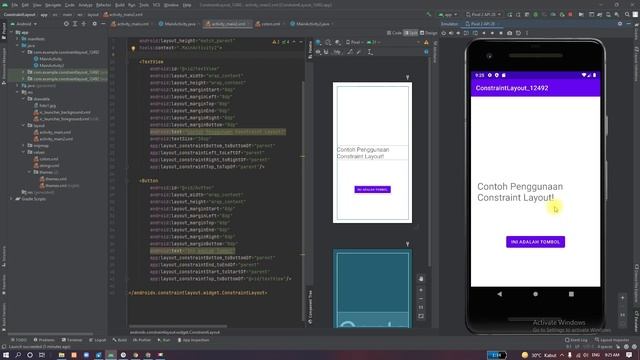Click the guidelines icon in design toolbar

[370, 52]
